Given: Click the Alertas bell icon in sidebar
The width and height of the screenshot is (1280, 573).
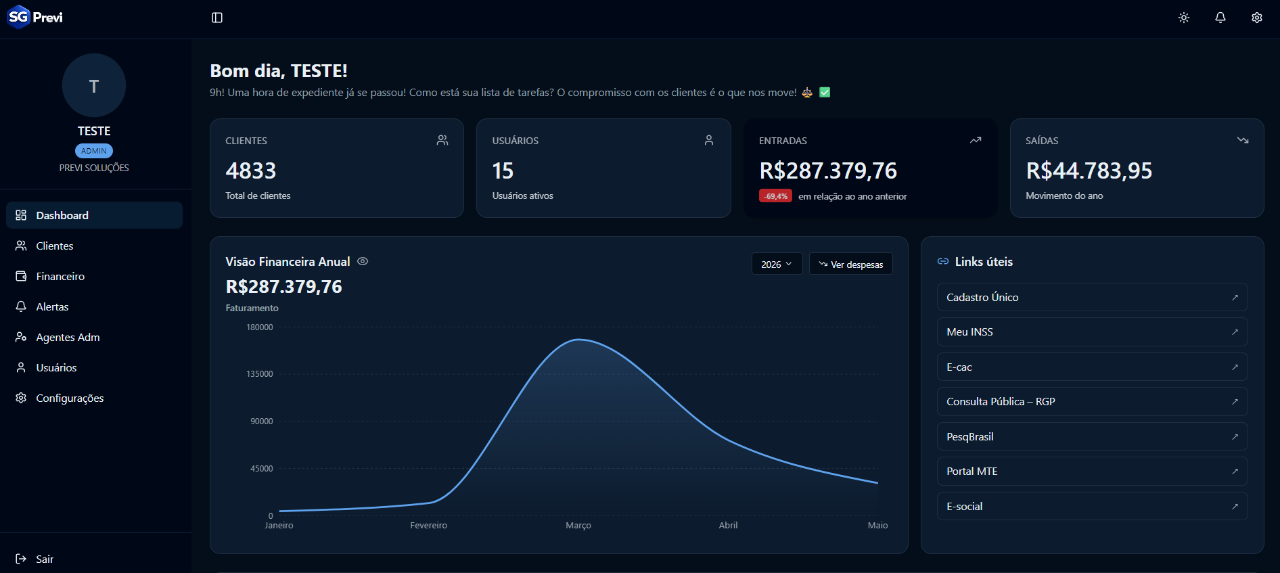Looking at the screenshot, I should click(21, 307).
